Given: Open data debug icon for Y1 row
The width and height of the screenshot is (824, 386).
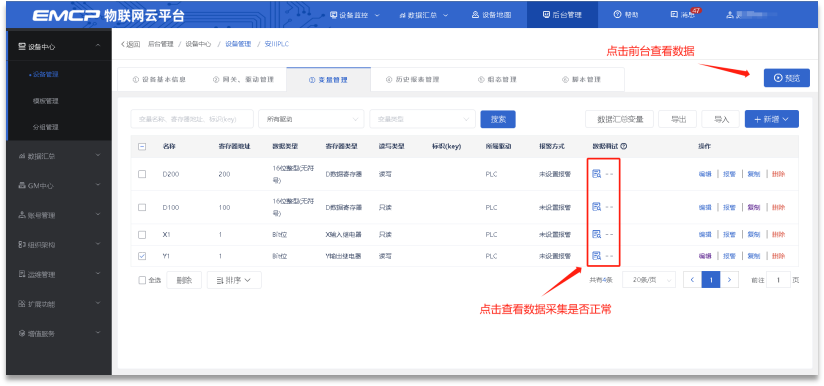Looking at the screenshot, I should 596,256.
